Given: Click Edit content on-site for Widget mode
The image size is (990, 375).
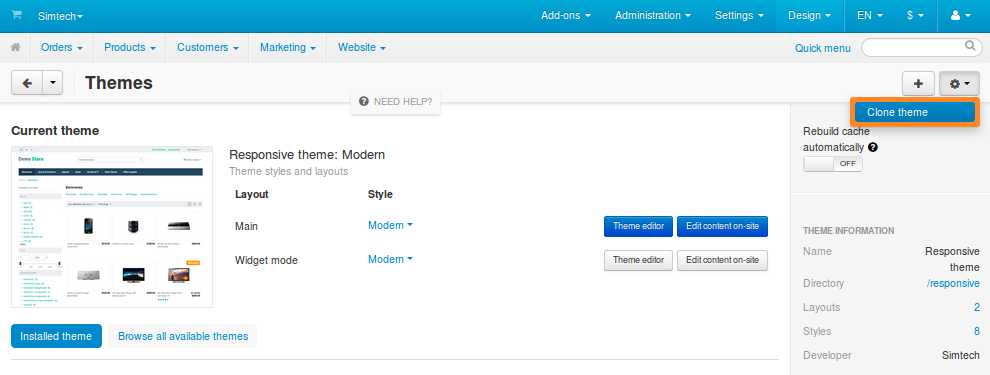Looking at the screenshot, I should (722, 260).
